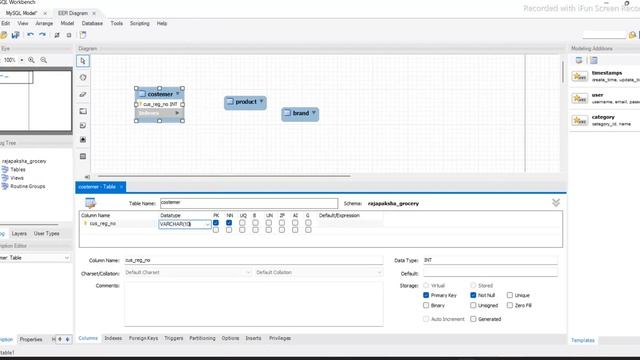Collapse table editor header double chevron
The height and width of the screenshot is (360, 640).
pyautogui.click(x=556, y=203)
